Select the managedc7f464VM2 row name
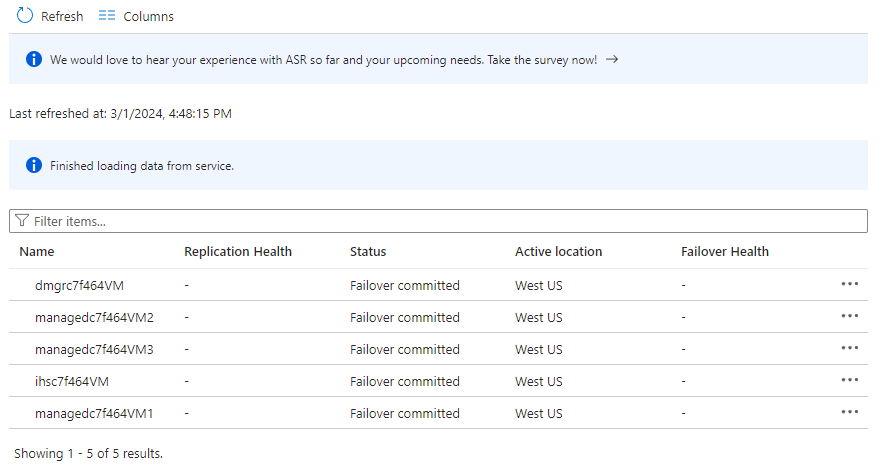Viewport: 883px width, 473px height. click(94, 317)
